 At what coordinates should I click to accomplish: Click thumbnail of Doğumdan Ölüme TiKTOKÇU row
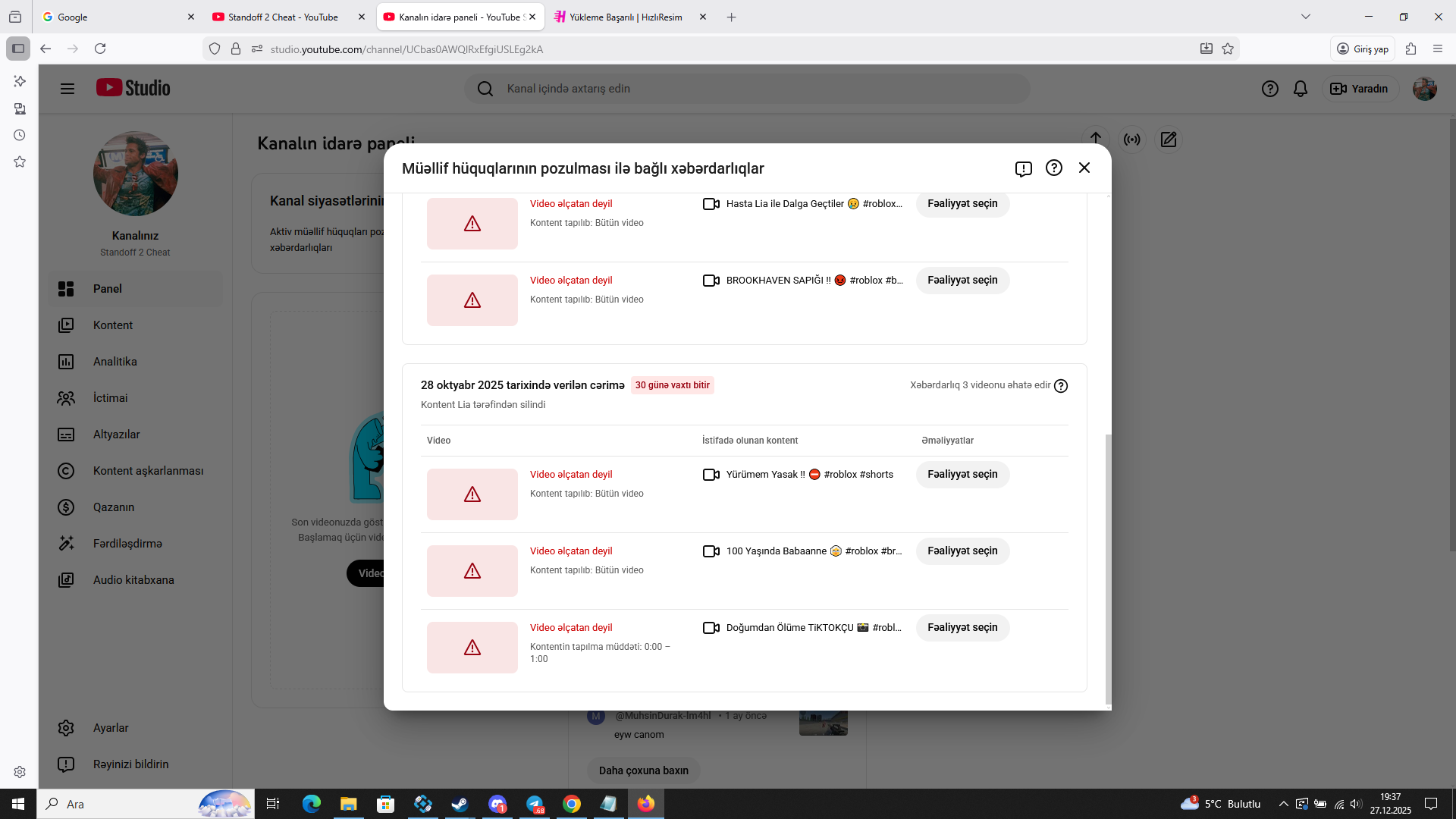click(x=472, y=648)
